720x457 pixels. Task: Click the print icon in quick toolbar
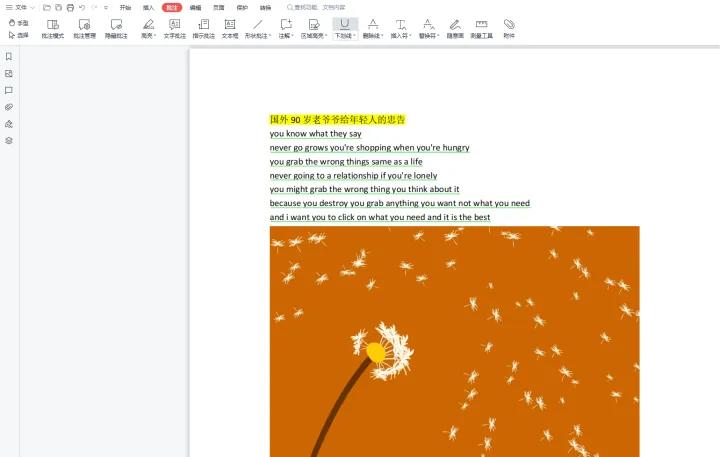click(70, 7)
